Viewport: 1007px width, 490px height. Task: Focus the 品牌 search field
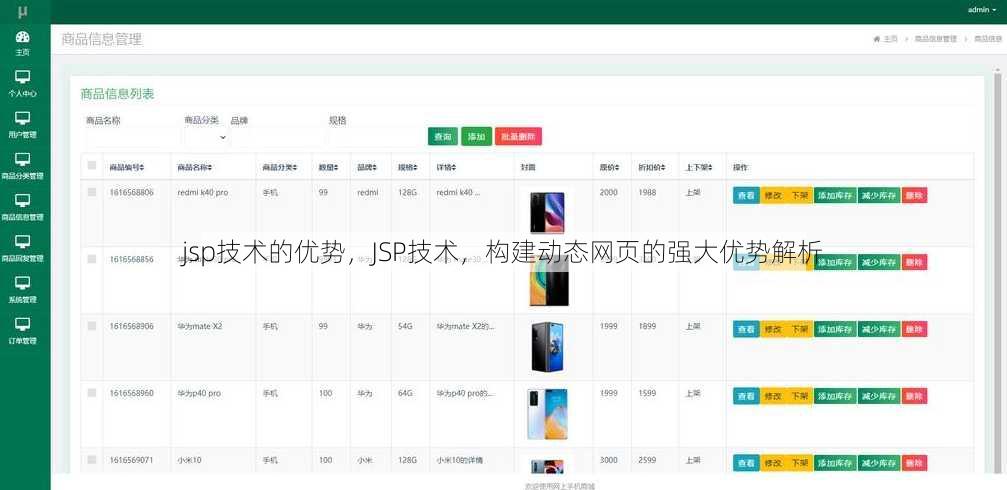point(277,137)
